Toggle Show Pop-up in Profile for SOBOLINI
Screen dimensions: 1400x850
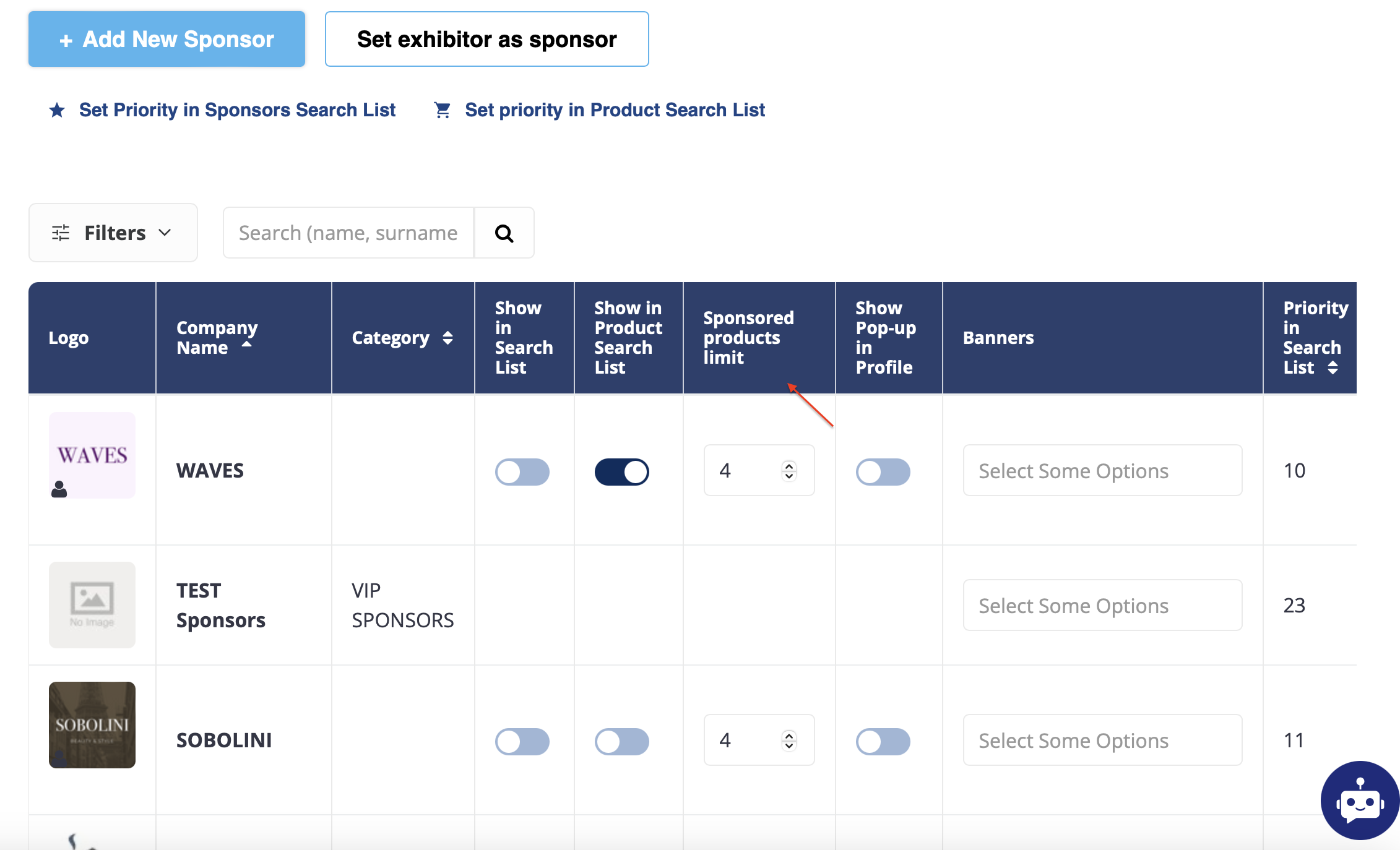point(883,742)
